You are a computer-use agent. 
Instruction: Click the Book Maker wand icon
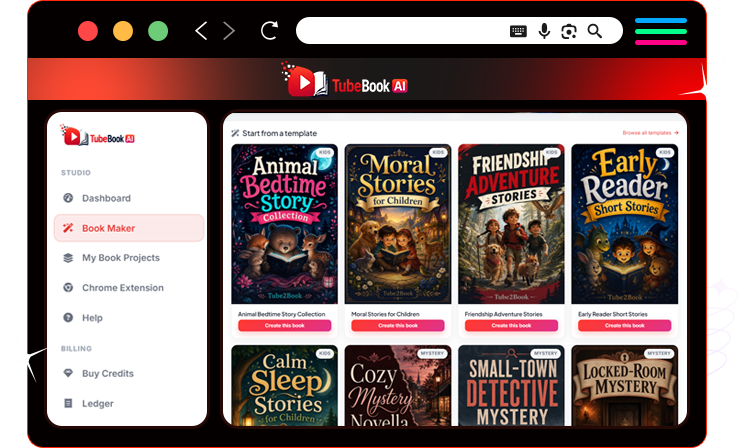pos(68,228)
